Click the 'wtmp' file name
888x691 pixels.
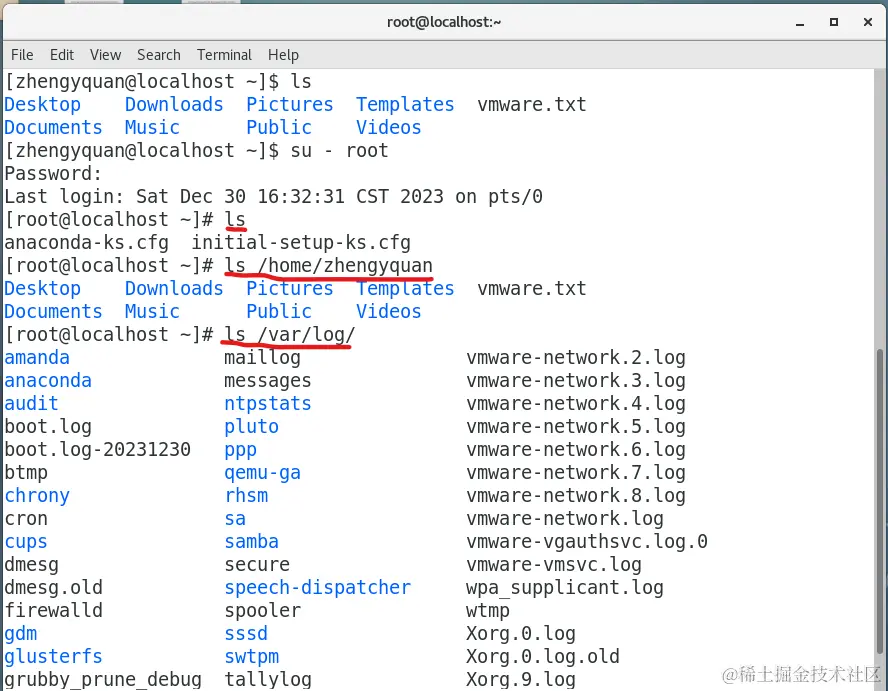488,611
